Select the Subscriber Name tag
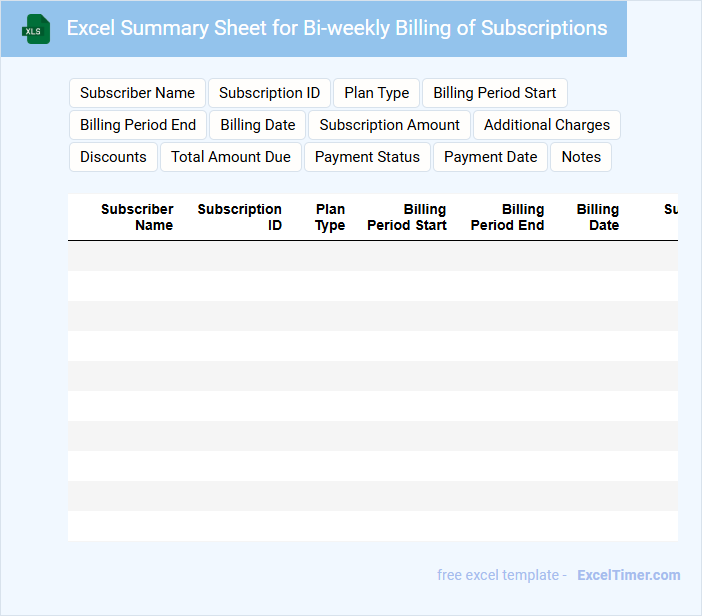 [137, 93]
